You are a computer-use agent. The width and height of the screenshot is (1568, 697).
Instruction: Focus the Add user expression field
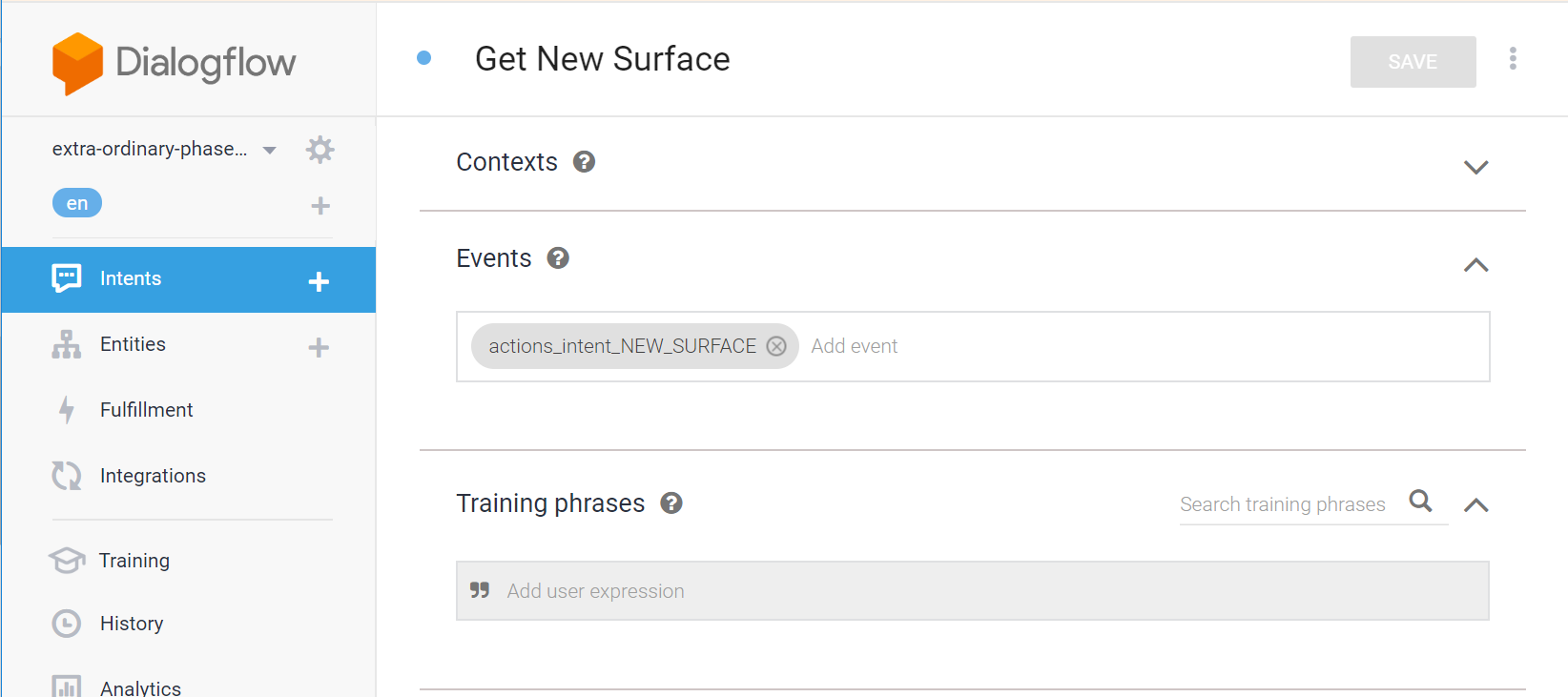coord(973,591)
